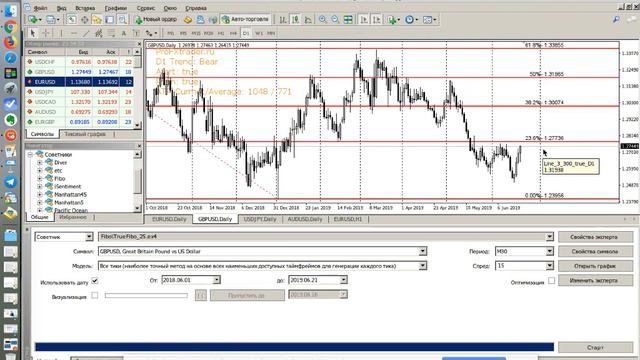Expand the Fibo folder in the navigator
The width and height of the screenshot is (640, 360).
40,179
